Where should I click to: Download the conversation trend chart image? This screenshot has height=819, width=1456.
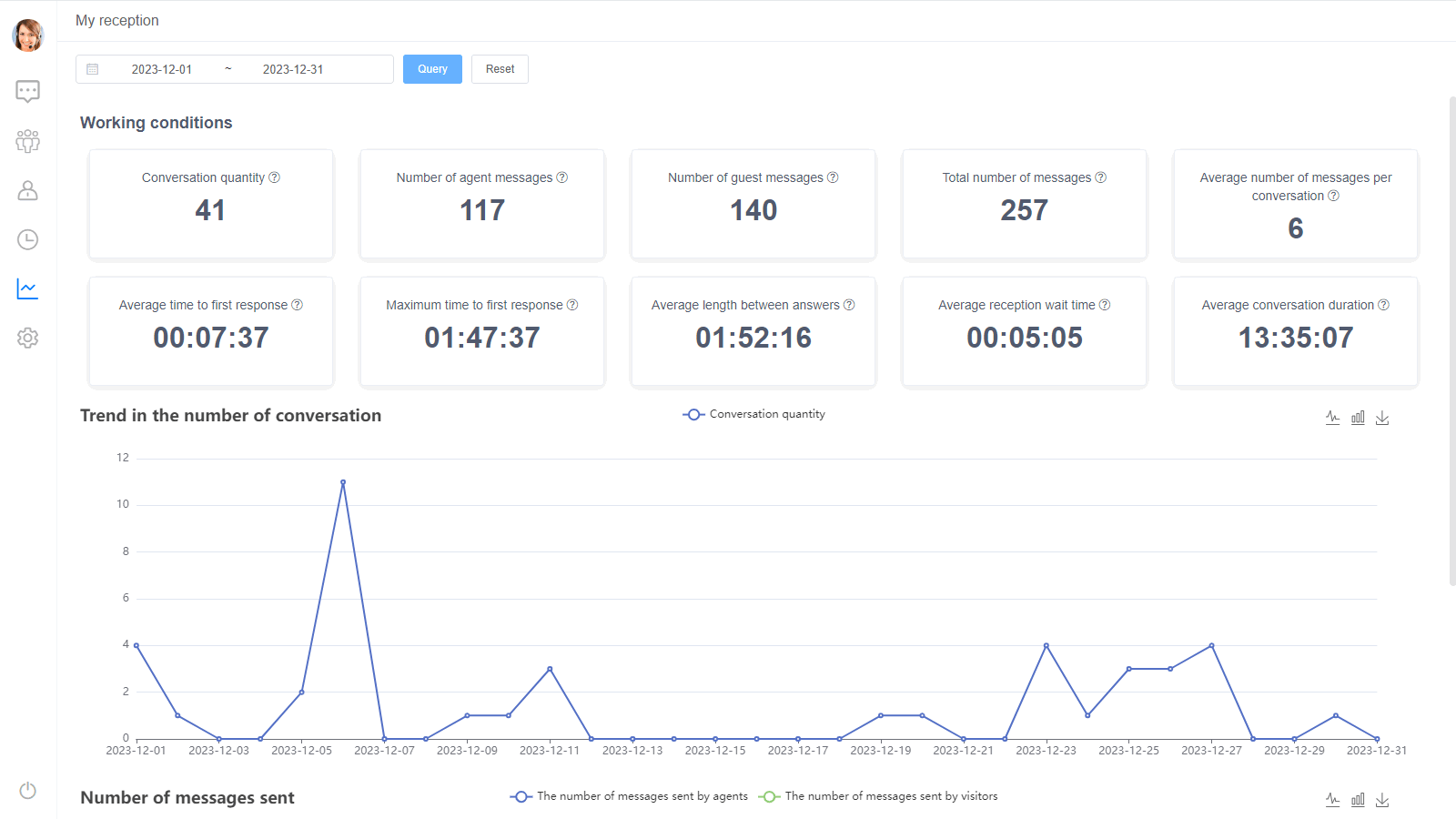pyautogui.click(x=1382, y=418)
